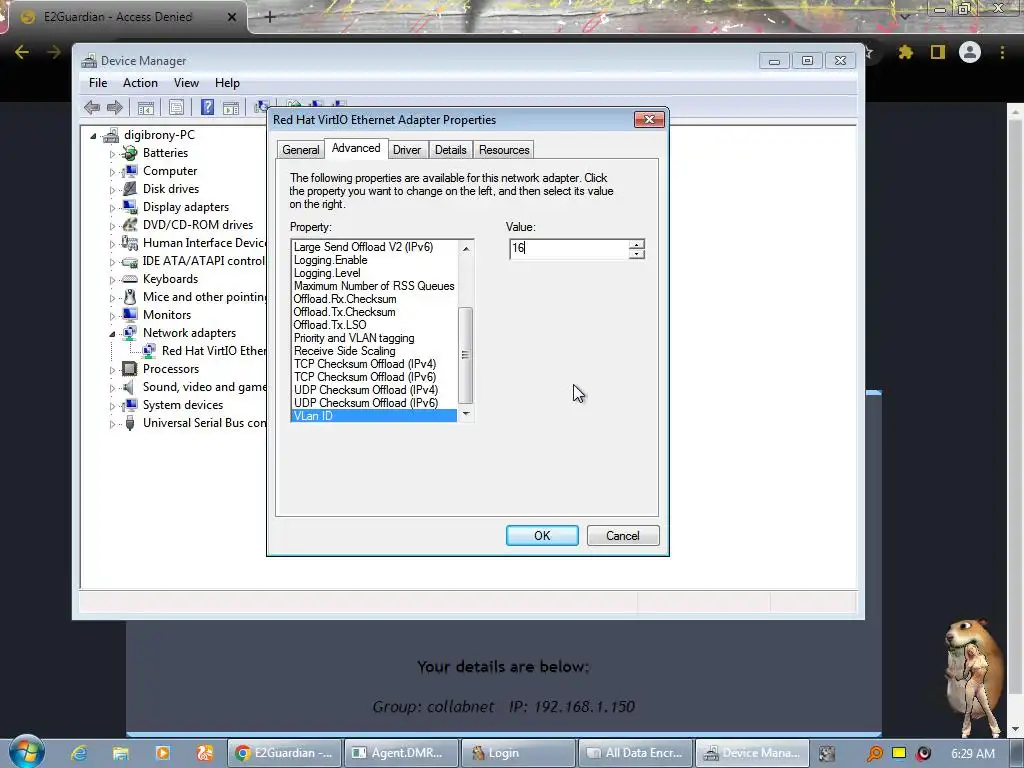Switch to E2Guardian Chrome taskbar button

pyautogui.click(x=284, y=753)
